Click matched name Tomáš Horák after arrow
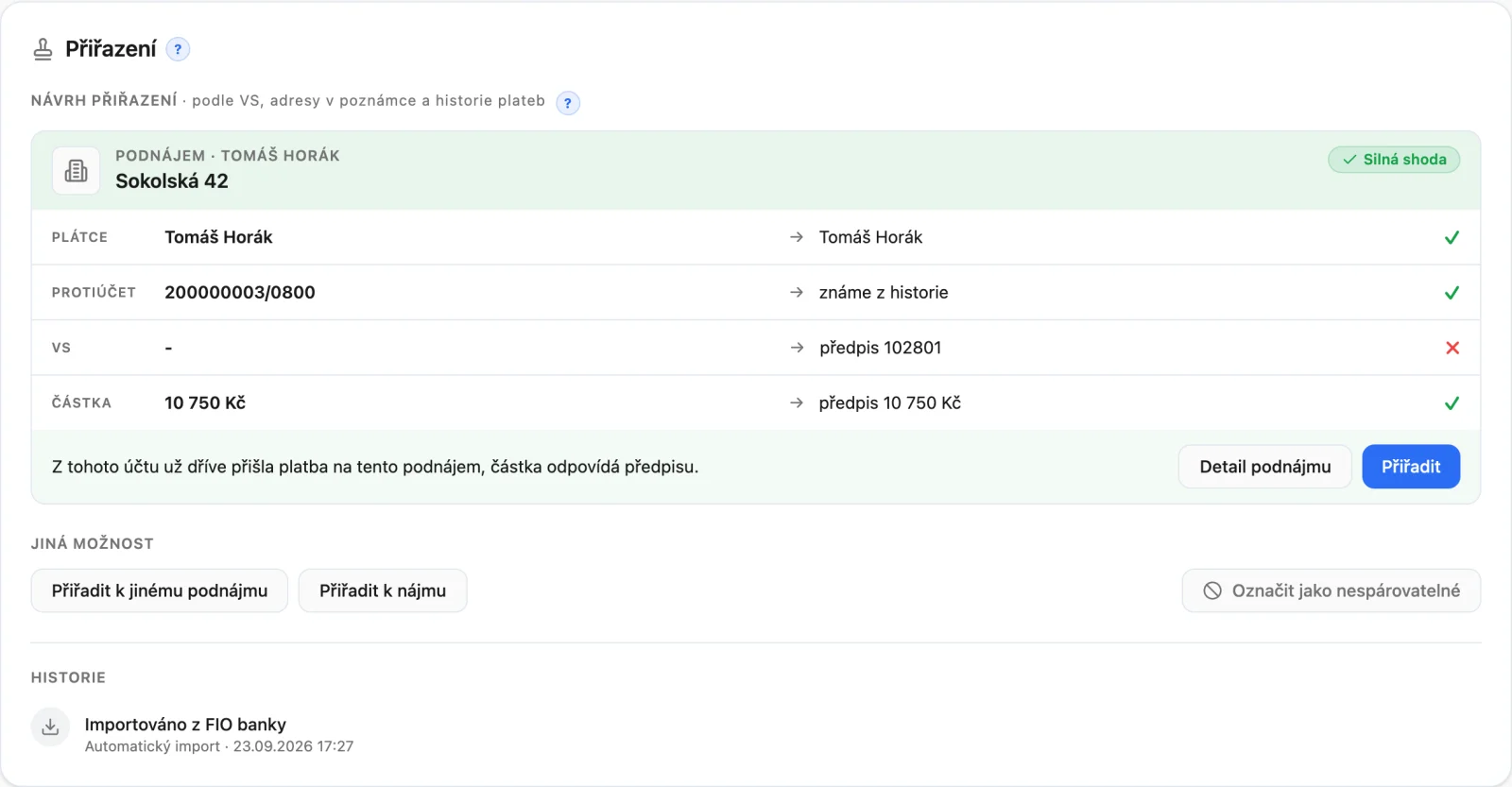 pos(870,237)
